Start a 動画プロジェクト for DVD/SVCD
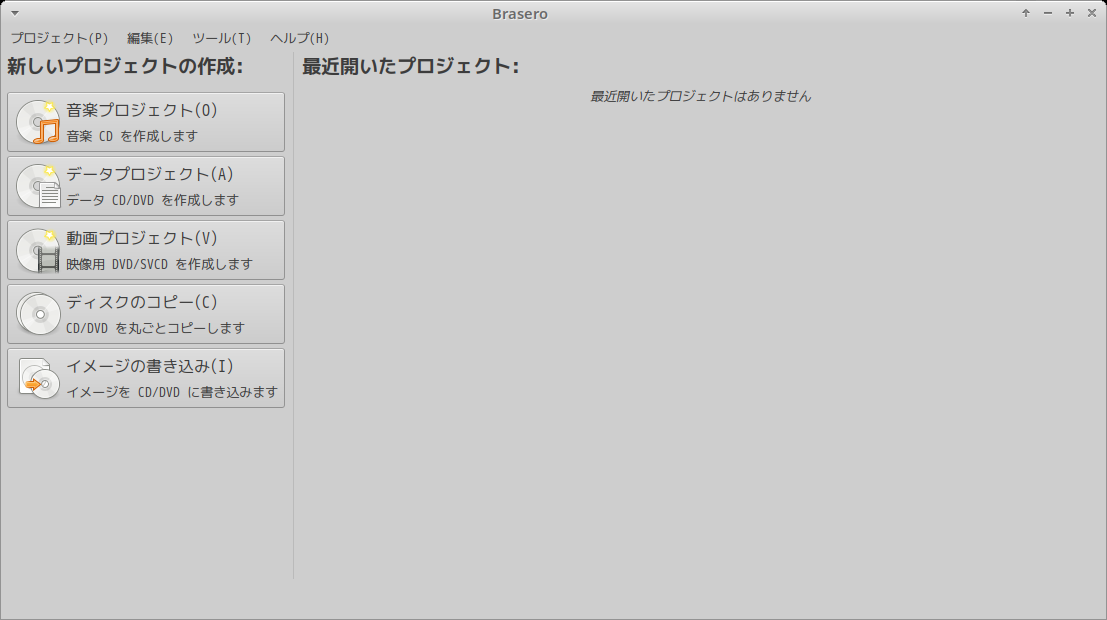Viewport: 1107px width, 620px height. tap(146, 249)
